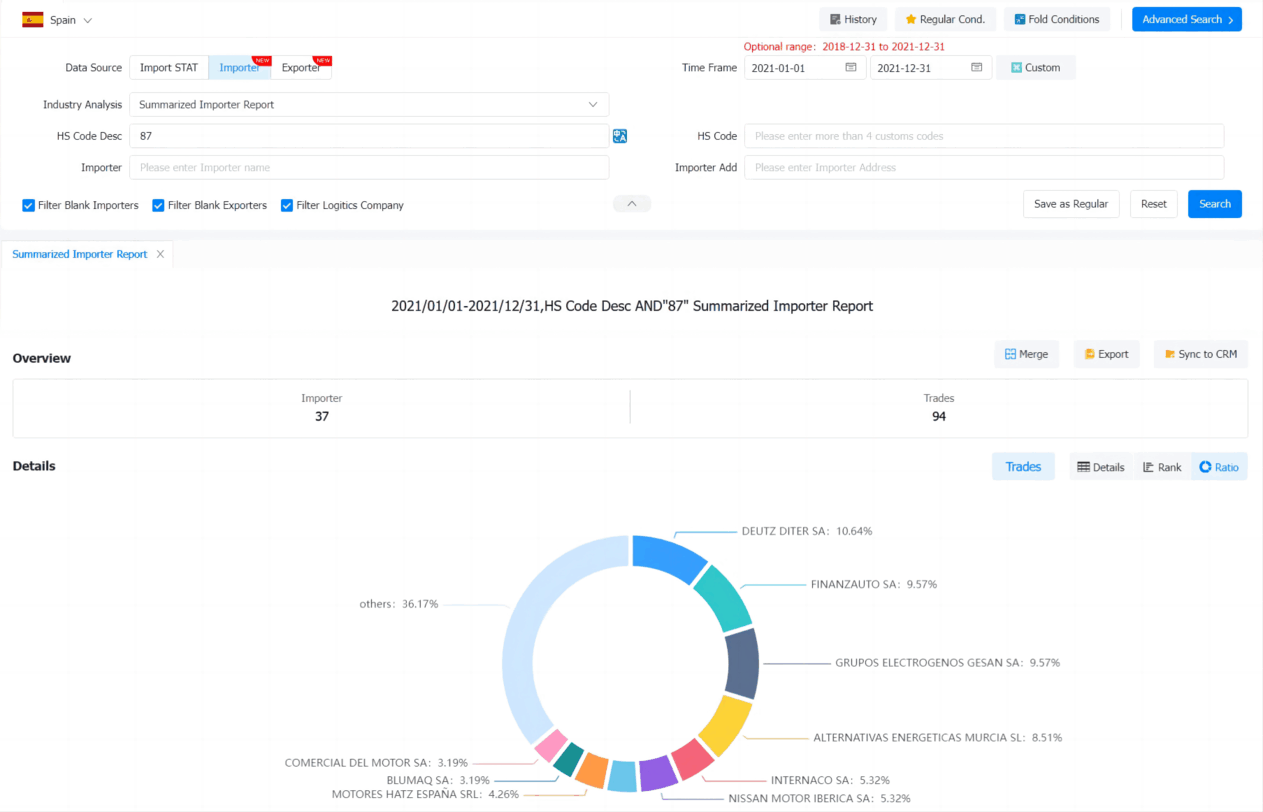Select Importer data source
This screenshot has width=1263, height=812.
pyautogui.click(x=240, y=68)
